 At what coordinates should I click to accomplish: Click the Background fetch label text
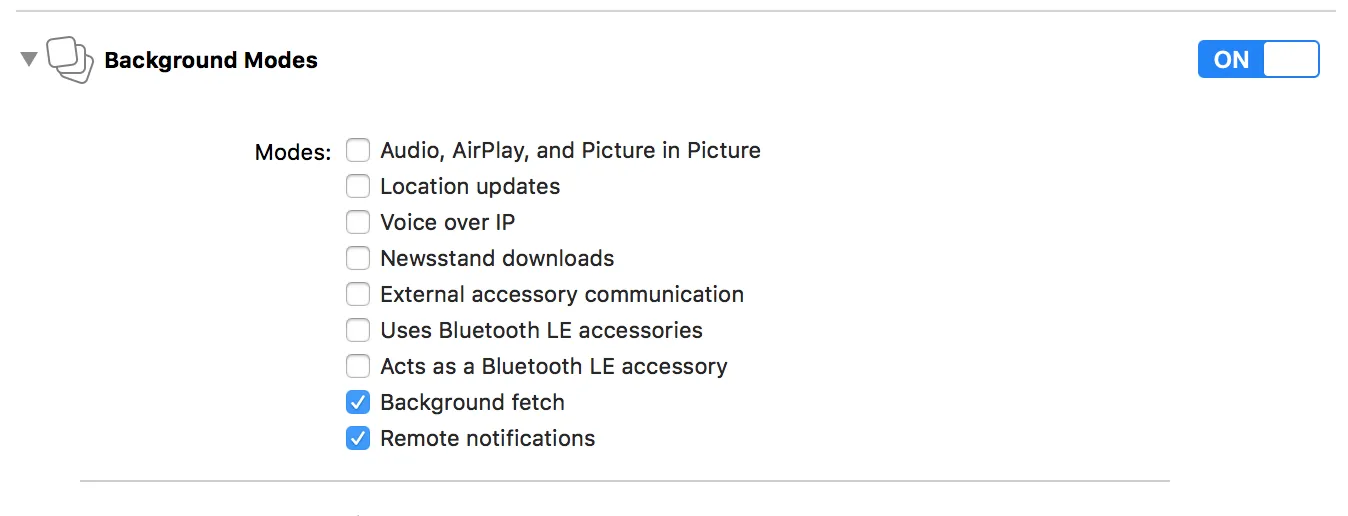[472, 402]
